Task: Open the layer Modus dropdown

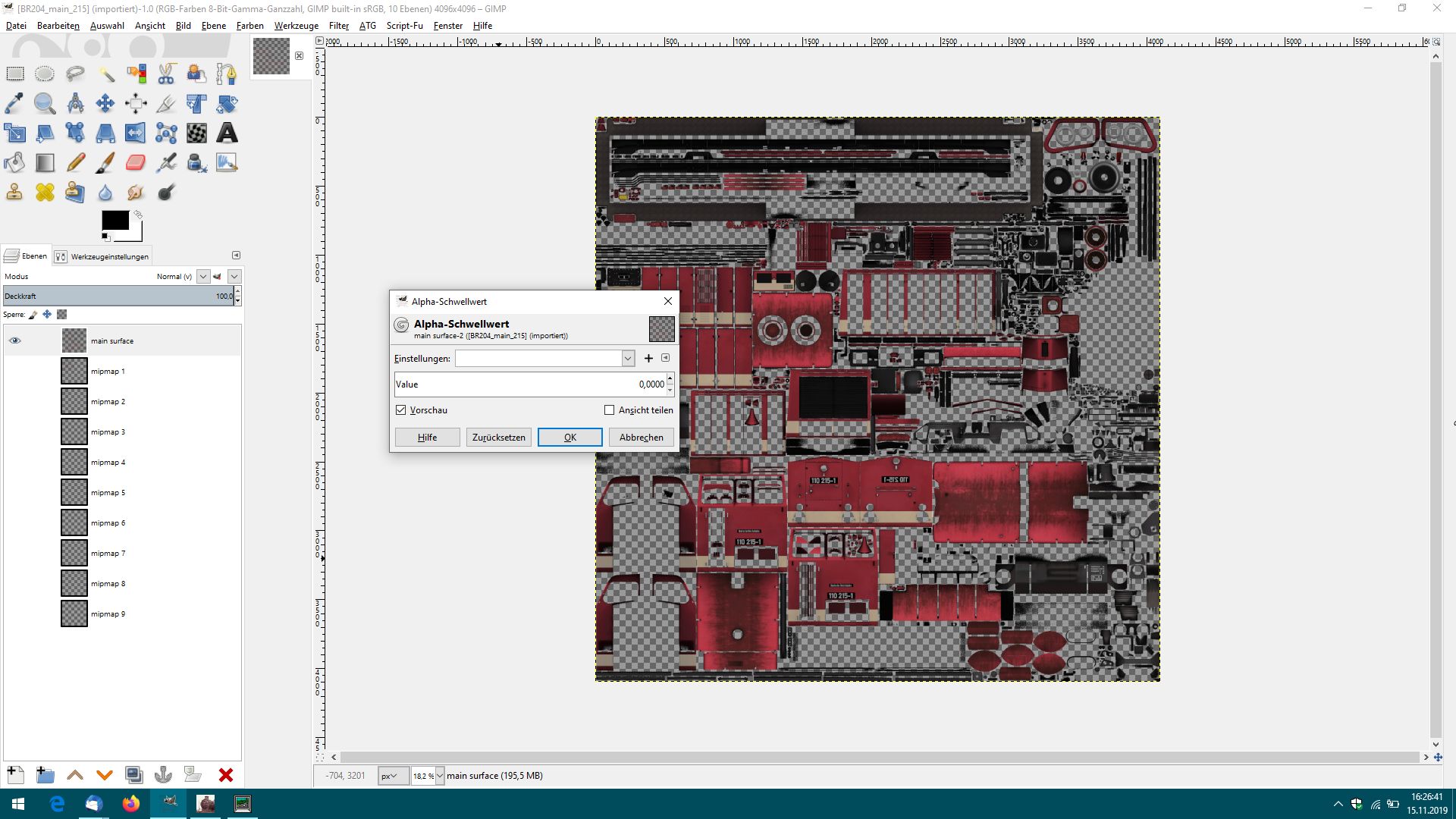Action: [202, 276]
